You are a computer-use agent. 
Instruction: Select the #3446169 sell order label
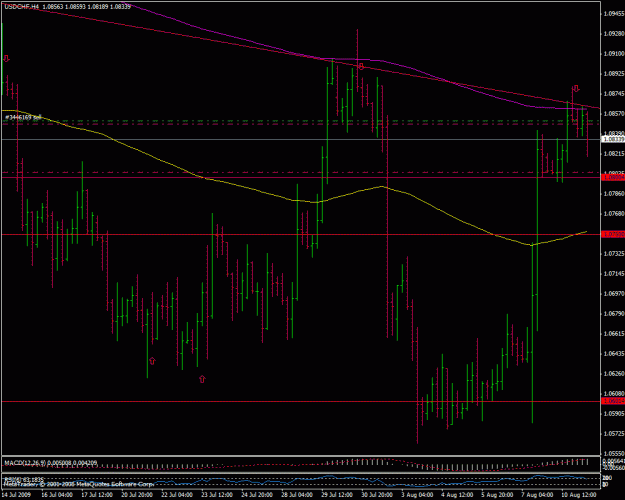tap(23, 117)
